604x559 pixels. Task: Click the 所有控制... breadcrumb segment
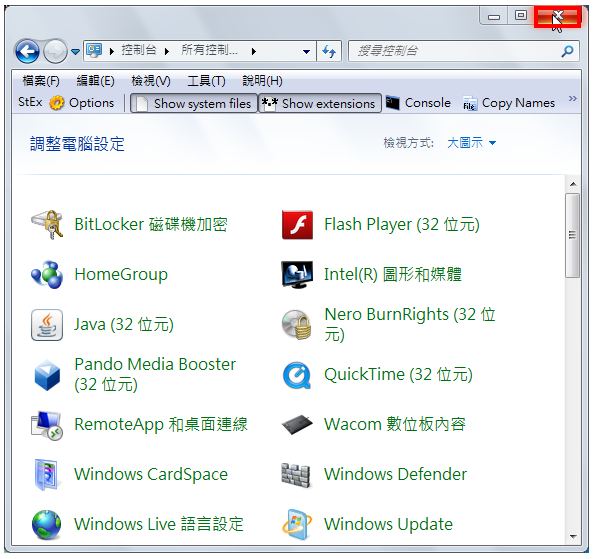tap(210, 50)
